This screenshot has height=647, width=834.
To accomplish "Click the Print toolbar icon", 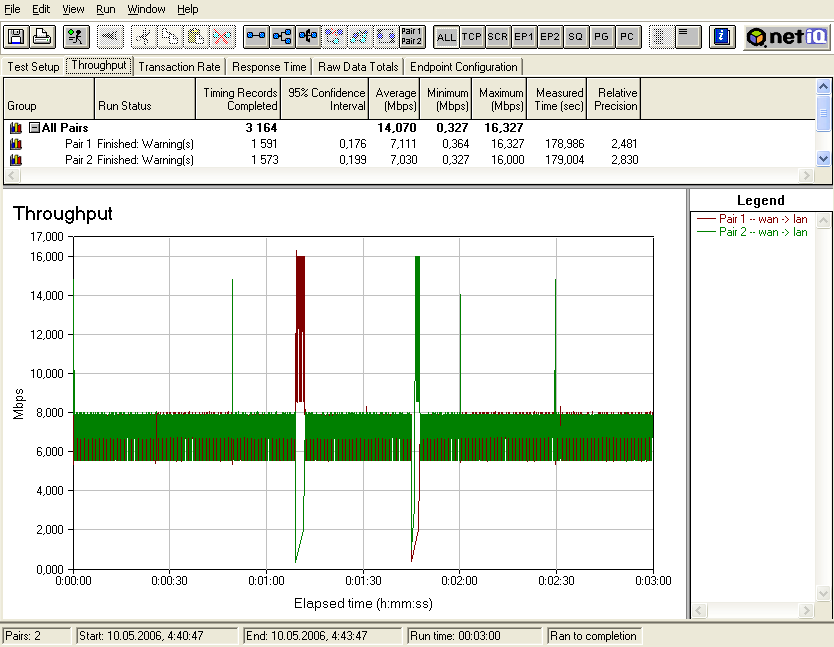I will pos(42,37).
